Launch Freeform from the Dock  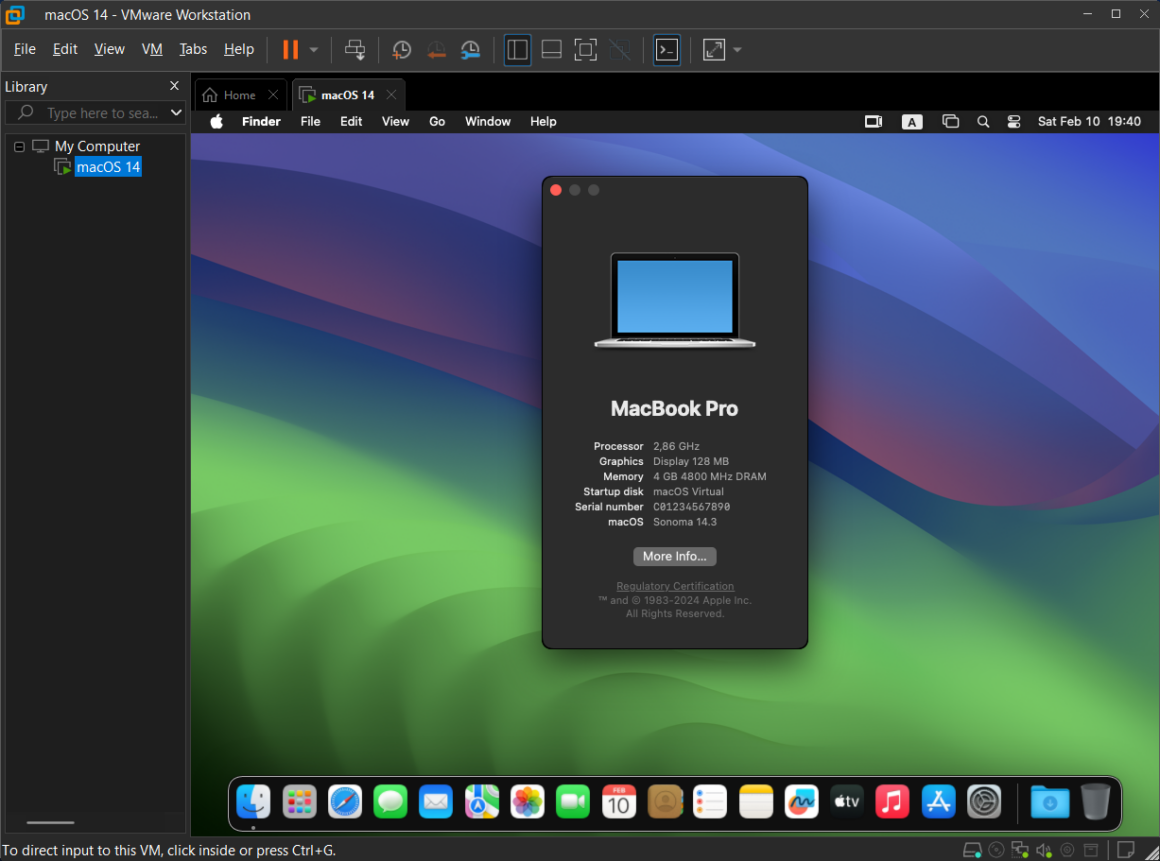(x=801, y=802)
